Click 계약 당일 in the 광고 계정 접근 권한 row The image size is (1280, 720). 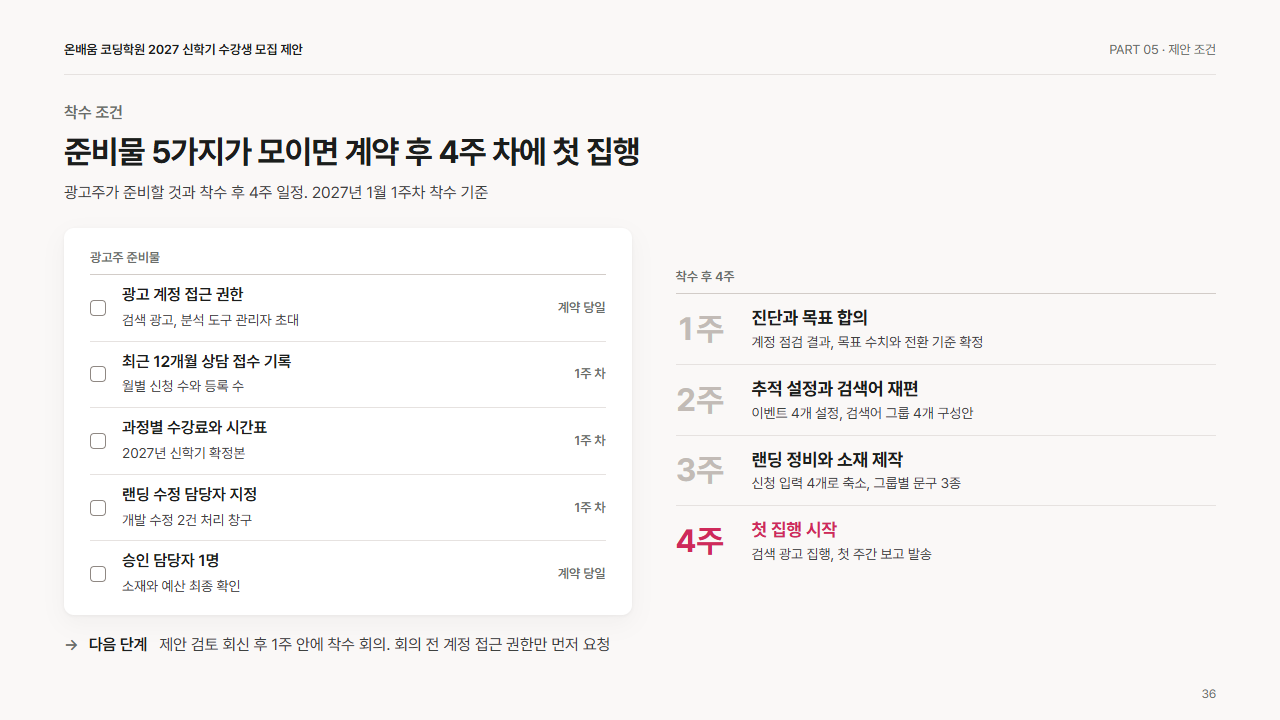click(582, 307)
